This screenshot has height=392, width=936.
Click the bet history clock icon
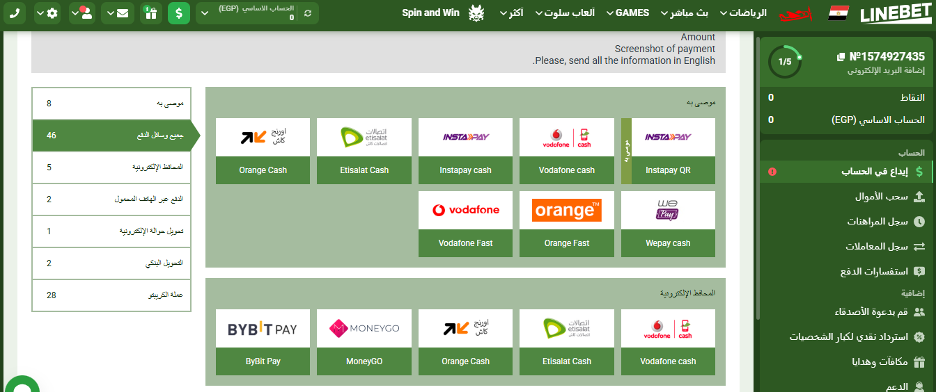[919, 221]
